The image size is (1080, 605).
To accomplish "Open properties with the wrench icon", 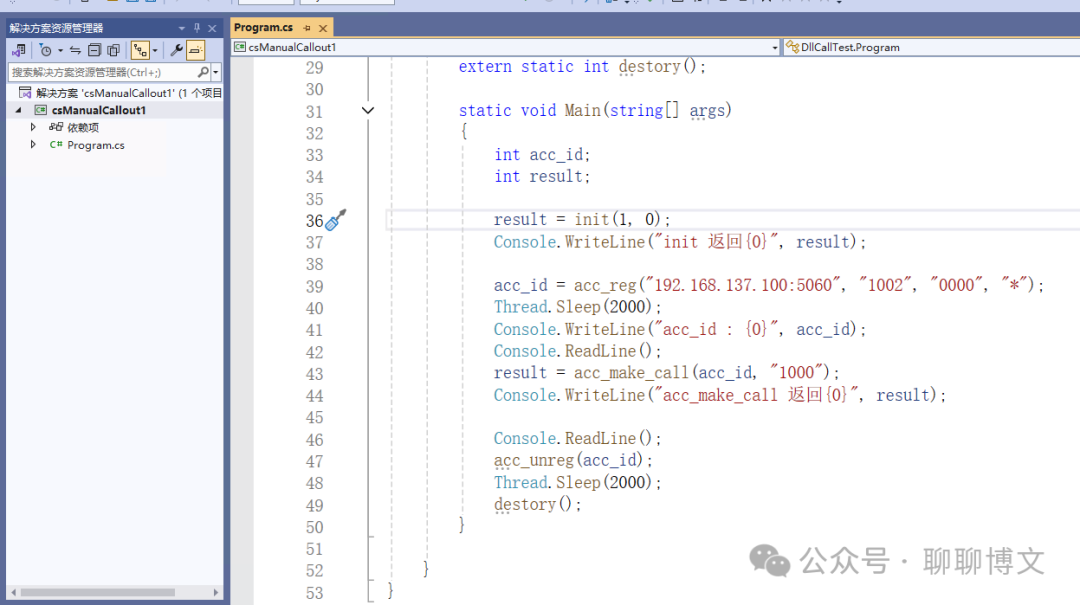I will [176, 50].
